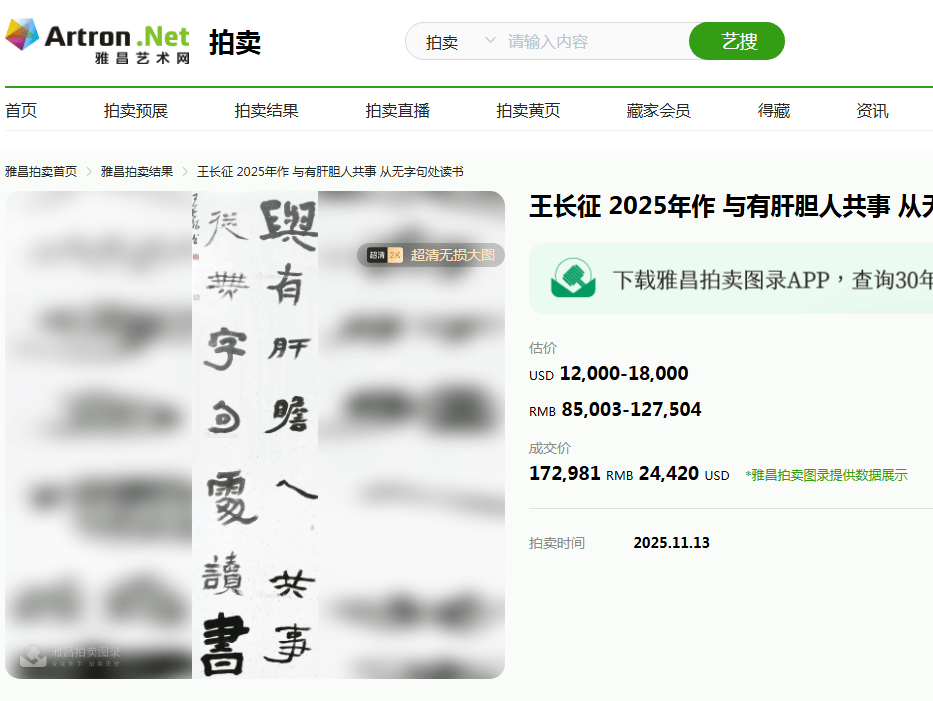Go to 首页 in navigation bar
Viewport: 933px width, 701px height.
click(x=21, y=111)
